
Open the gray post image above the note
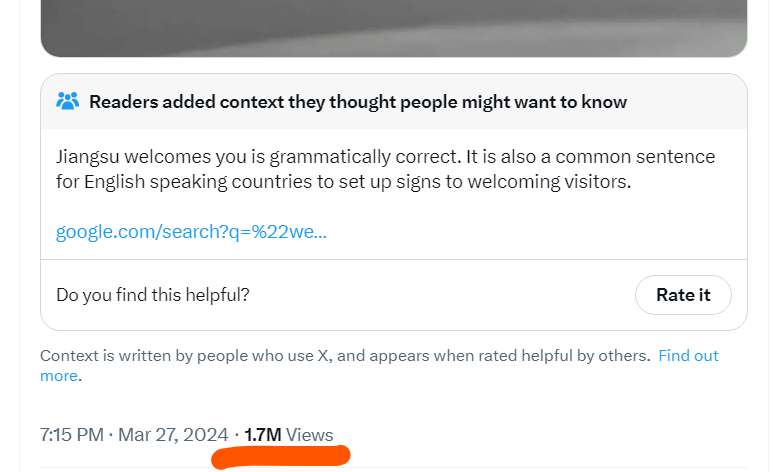[393, 26]
